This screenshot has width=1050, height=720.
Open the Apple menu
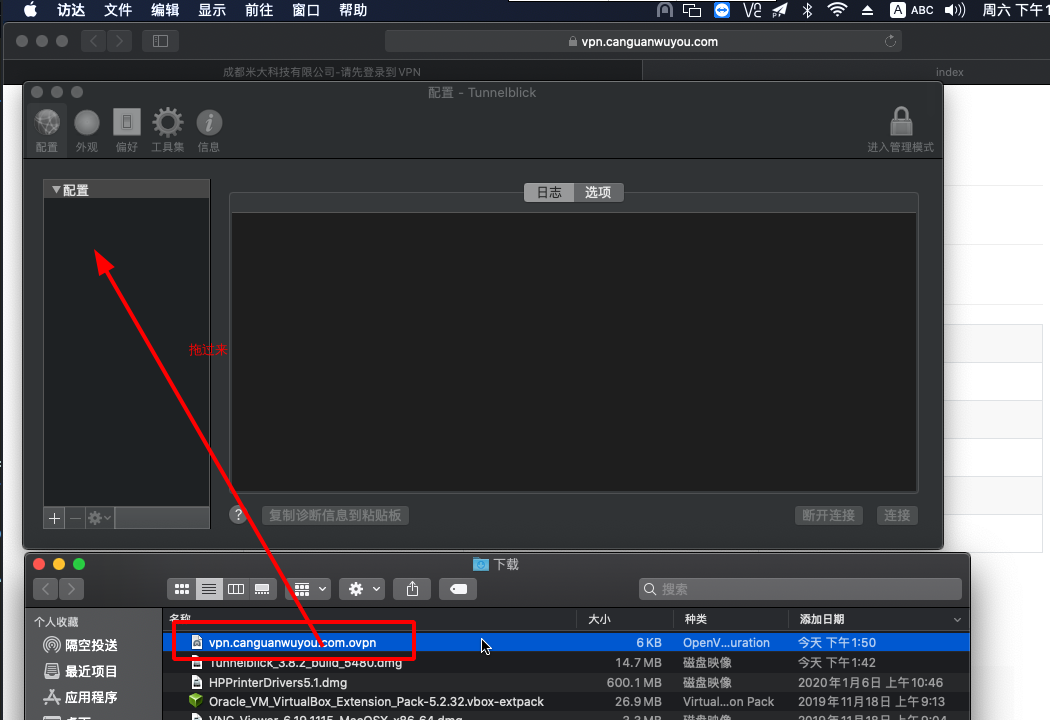pyautogui.click(x=30, y=10)
